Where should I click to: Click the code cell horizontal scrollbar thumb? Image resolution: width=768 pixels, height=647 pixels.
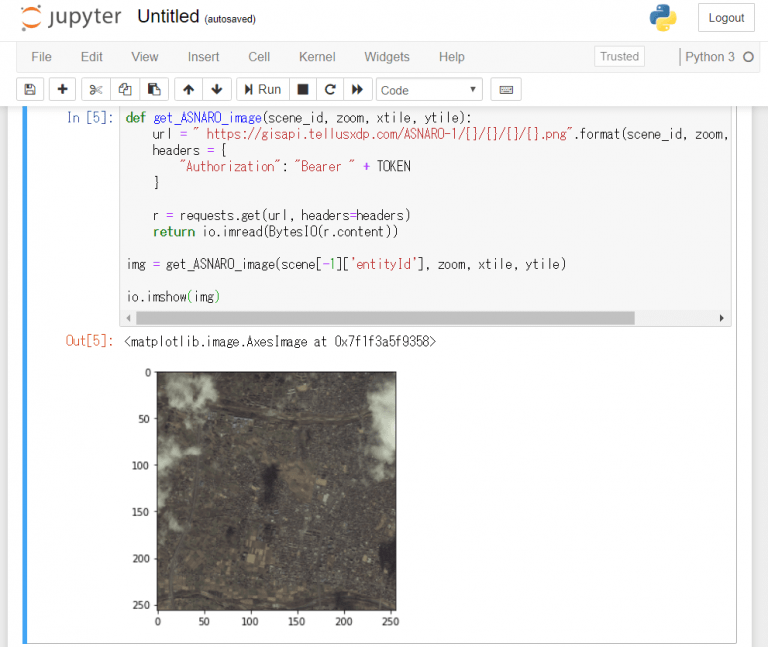point(385,318)
